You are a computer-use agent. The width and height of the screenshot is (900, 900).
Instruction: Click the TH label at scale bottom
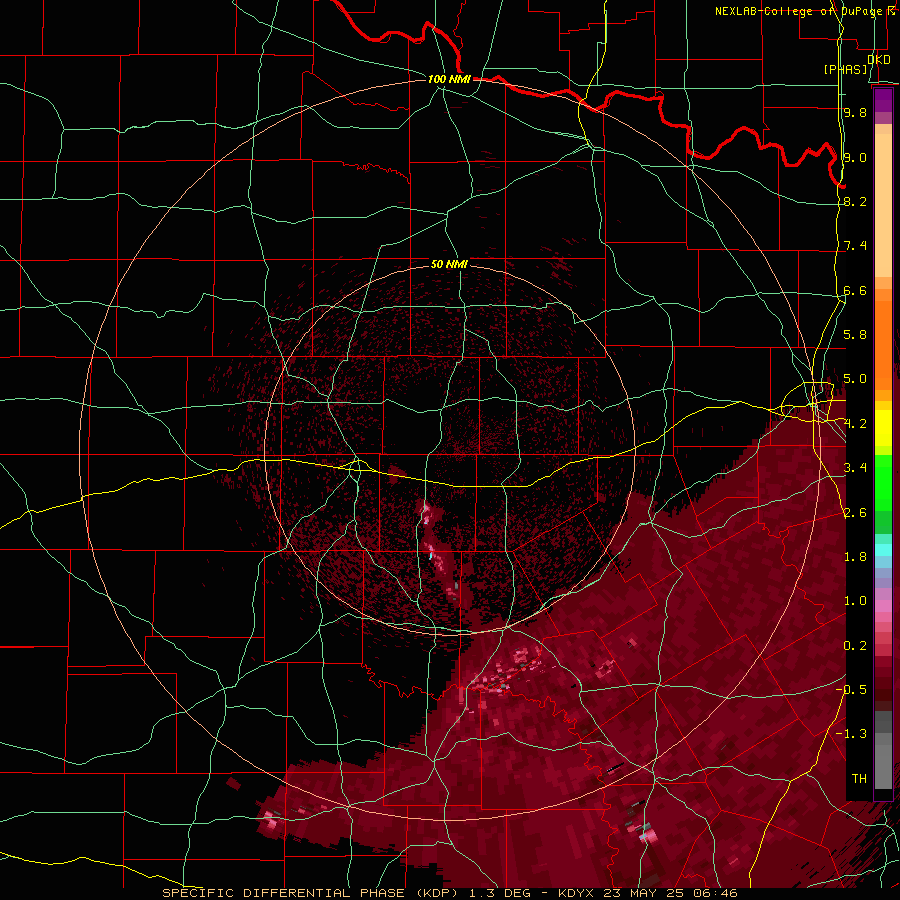point(859,779)
